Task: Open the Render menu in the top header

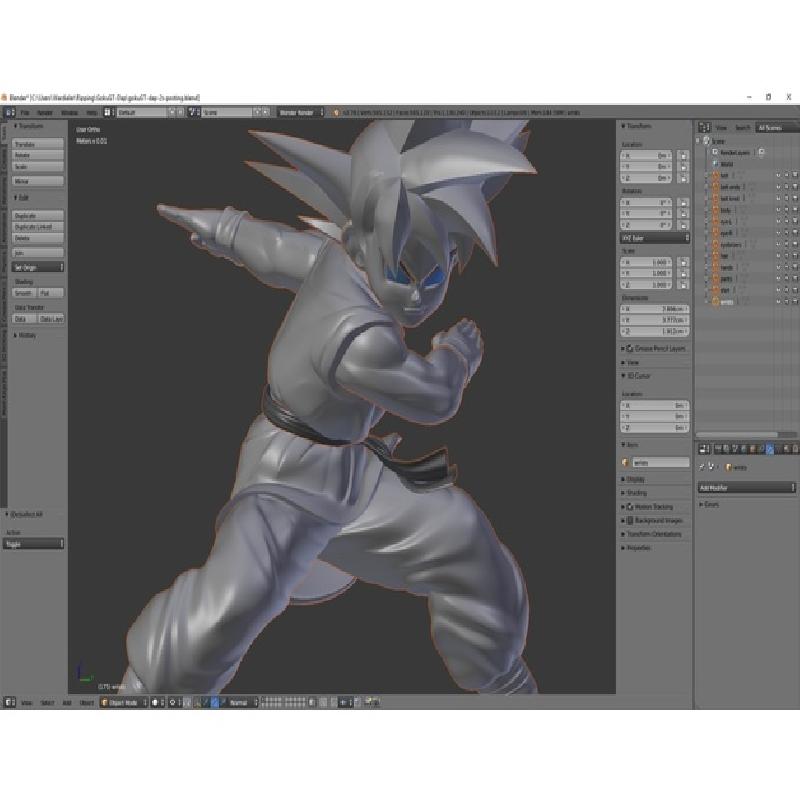Action: point(45,112)
